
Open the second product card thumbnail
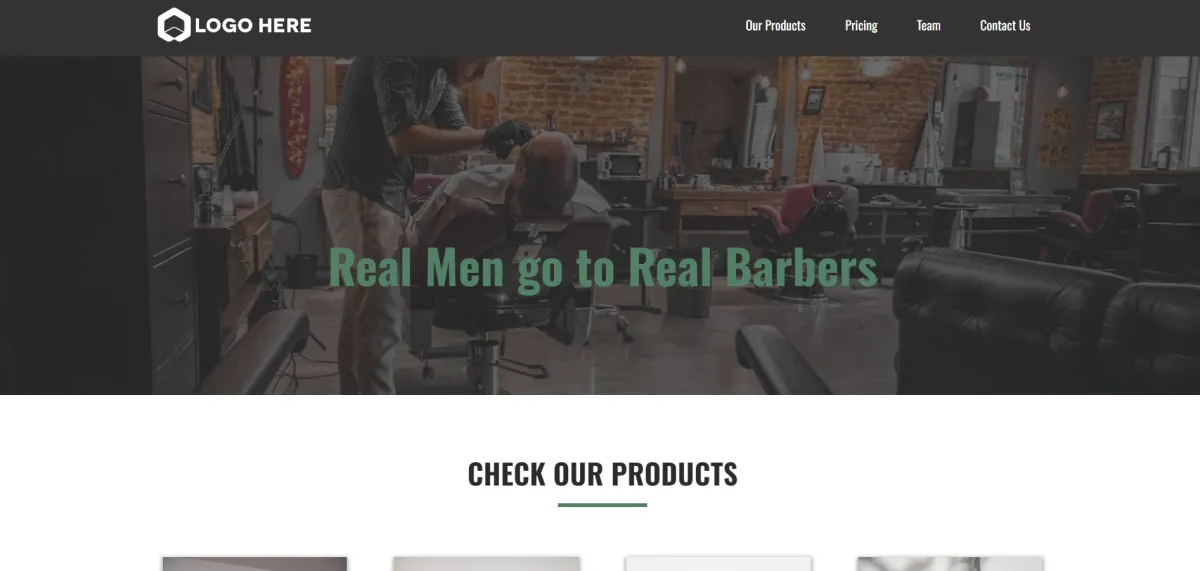click(x=486, y=564)
